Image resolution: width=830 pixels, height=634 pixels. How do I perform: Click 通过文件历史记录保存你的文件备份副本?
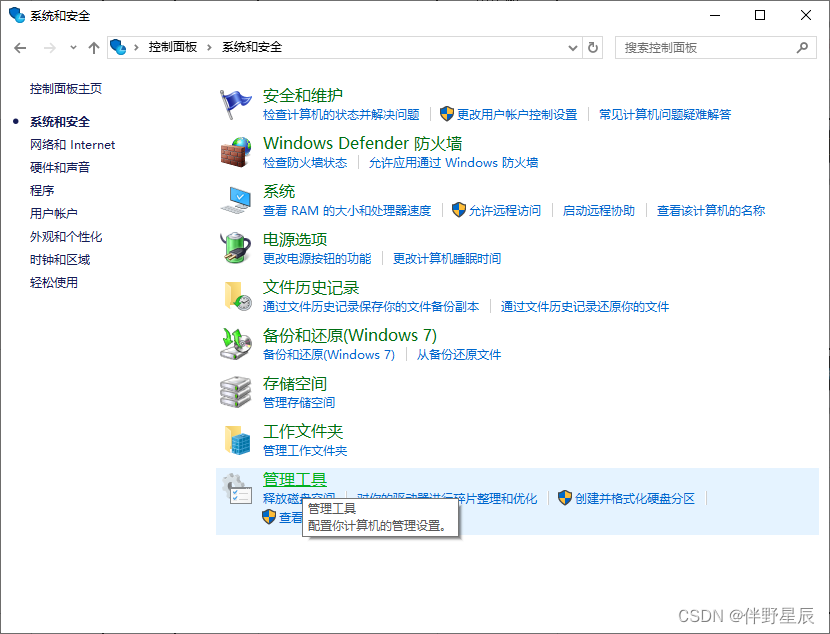coord(371,306)
